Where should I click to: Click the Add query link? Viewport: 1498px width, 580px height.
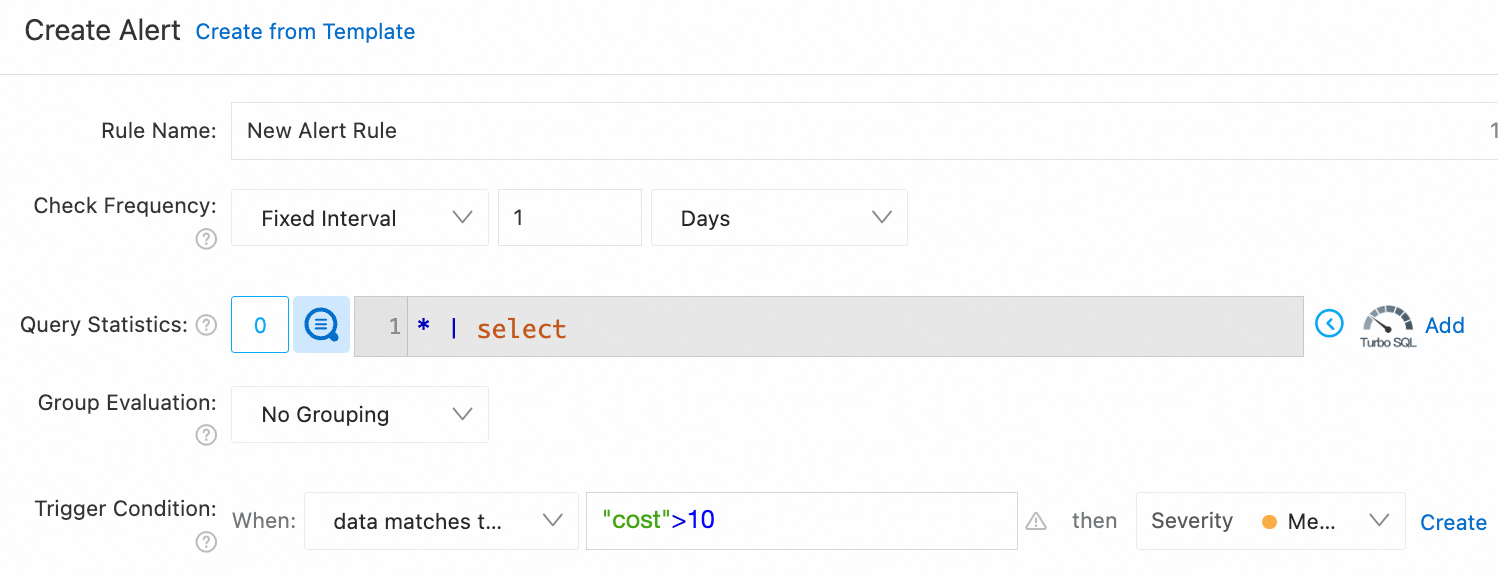click(x=1445, y=325)
